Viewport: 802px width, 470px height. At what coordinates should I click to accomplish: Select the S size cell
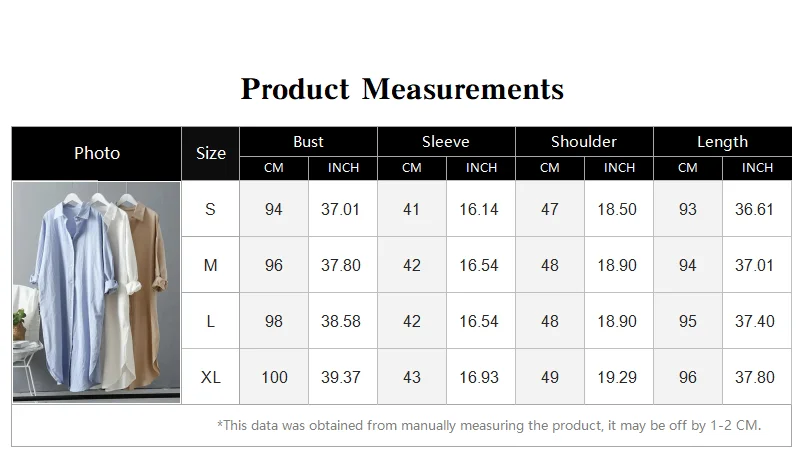210,209
